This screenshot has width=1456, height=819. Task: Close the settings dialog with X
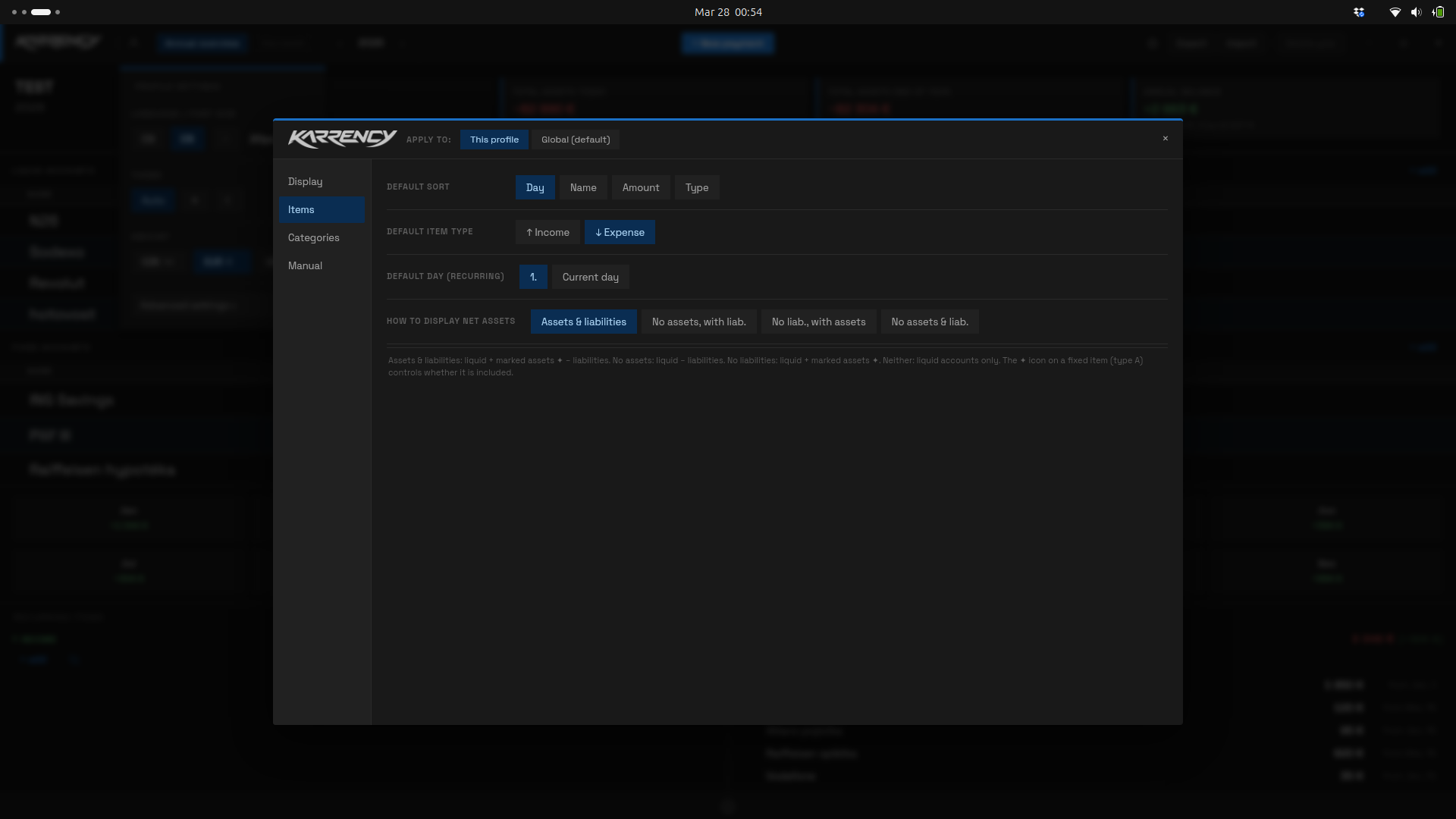point(1166,138)
